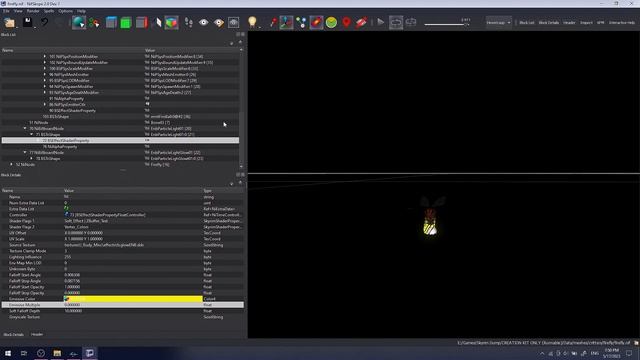The height and width of the screenshot is (360, 640).
Task: Collapse the 71 BSTriShape tree node
Action: pyautogui.click(x=32, y=134)
